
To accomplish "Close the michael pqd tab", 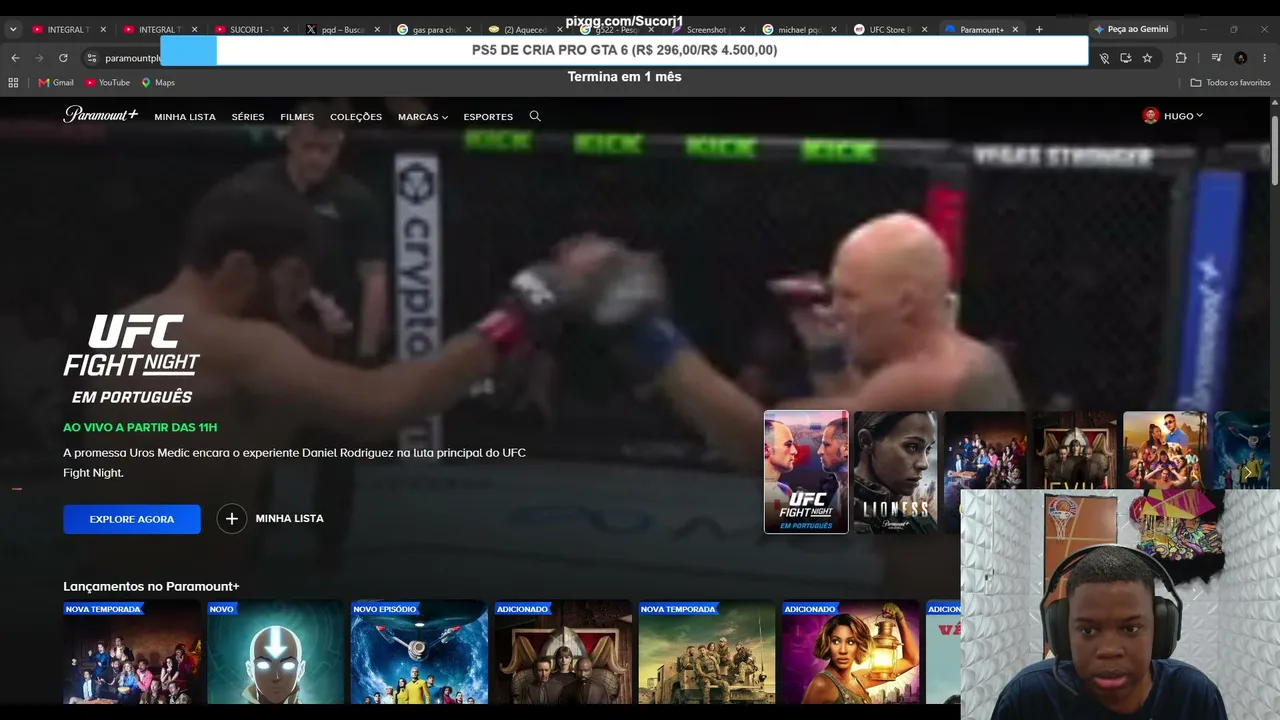I will click(834, 30).
